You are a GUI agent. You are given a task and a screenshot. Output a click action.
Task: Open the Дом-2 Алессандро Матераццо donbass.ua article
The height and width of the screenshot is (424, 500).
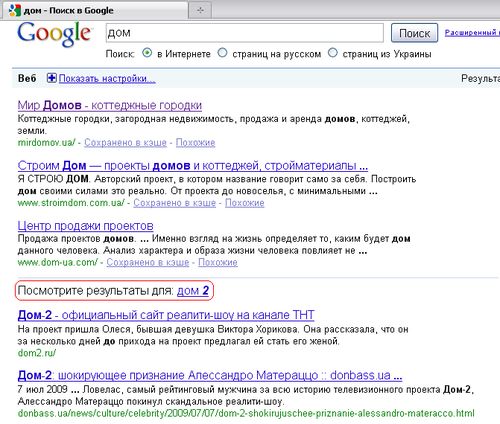click(210, 375)
